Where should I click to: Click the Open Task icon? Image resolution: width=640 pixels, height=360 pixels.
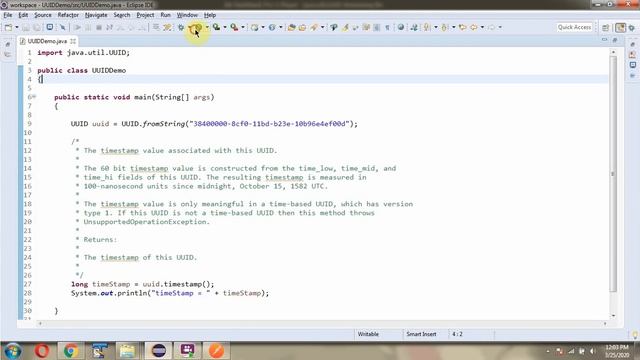click(x=302, y=27)
